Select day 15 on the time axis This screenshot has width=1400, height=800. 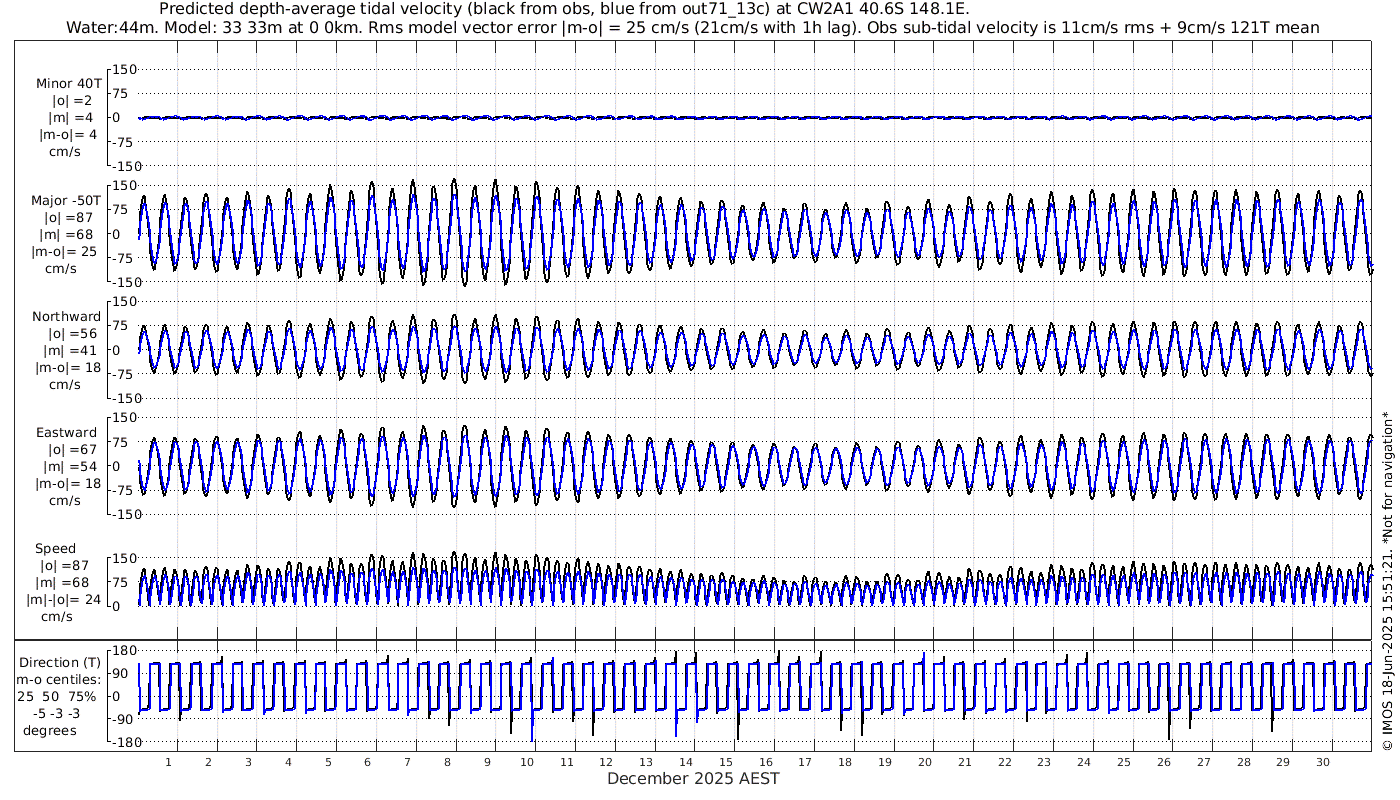tap(726, 762)
